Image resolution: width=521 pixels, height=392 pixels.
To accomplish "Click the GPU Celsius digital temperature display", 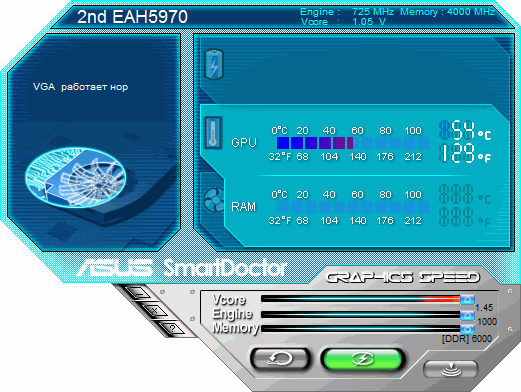I will point(465,130).
